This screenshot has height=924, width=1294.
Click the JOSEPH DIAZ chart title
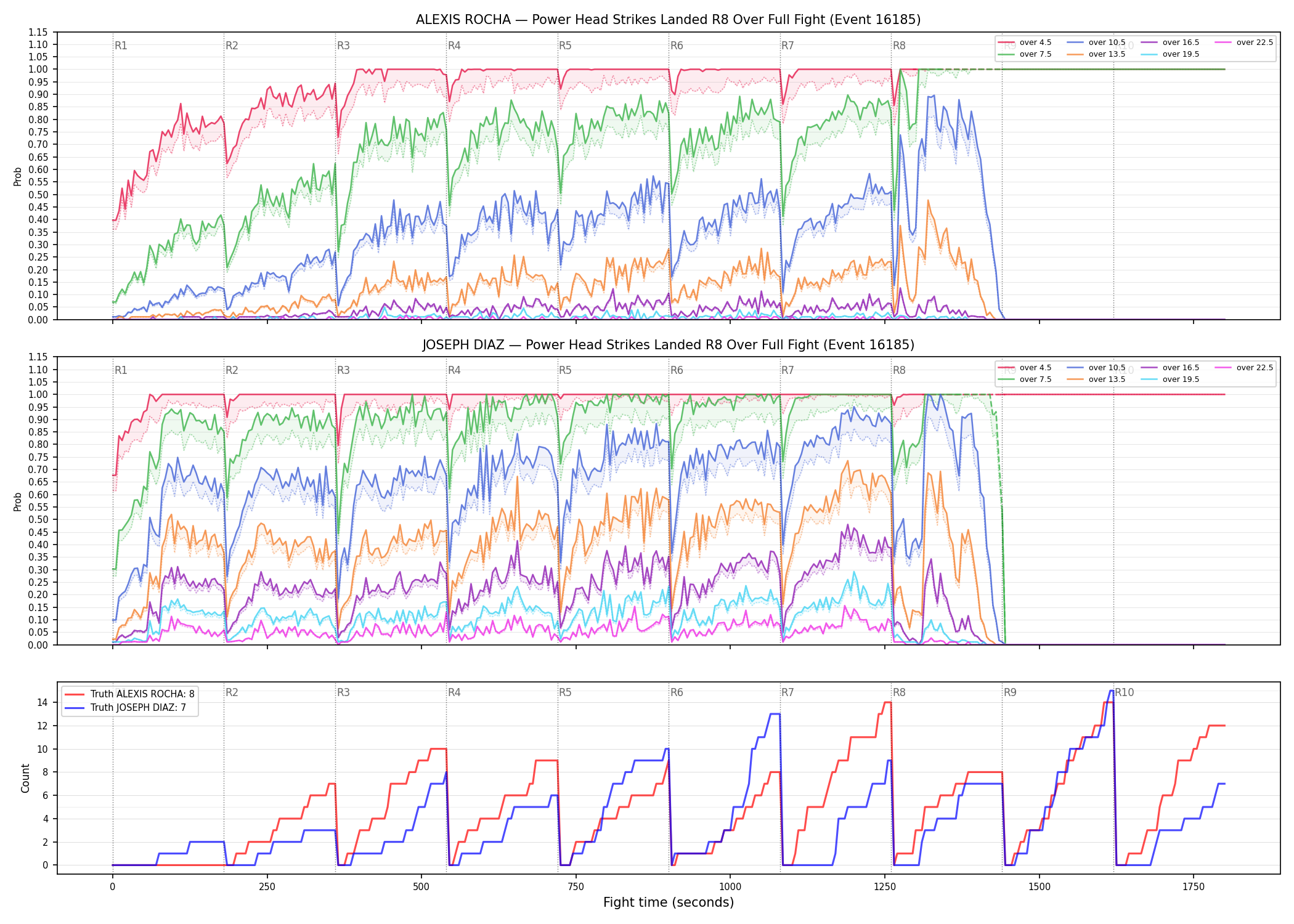[x=668, y=345]
